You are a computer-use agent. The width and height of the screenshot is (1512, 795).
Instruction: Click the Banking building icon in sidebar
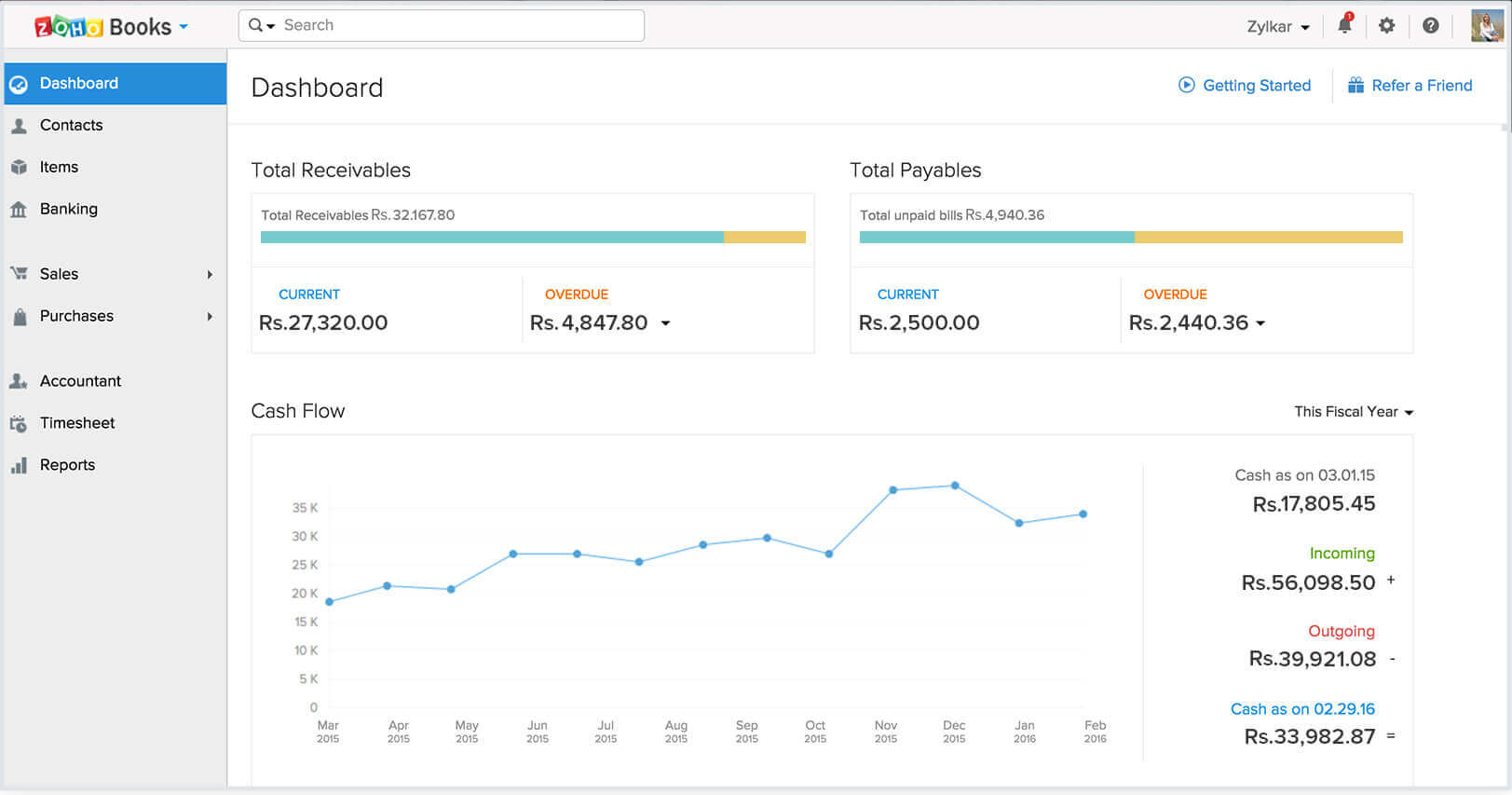19,210
